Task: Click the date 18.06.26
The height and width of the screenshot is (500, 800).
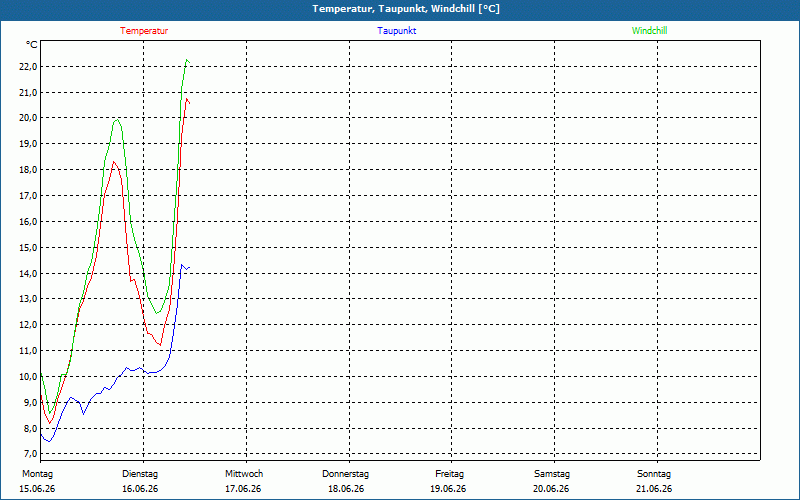Action: click(346, 489)
